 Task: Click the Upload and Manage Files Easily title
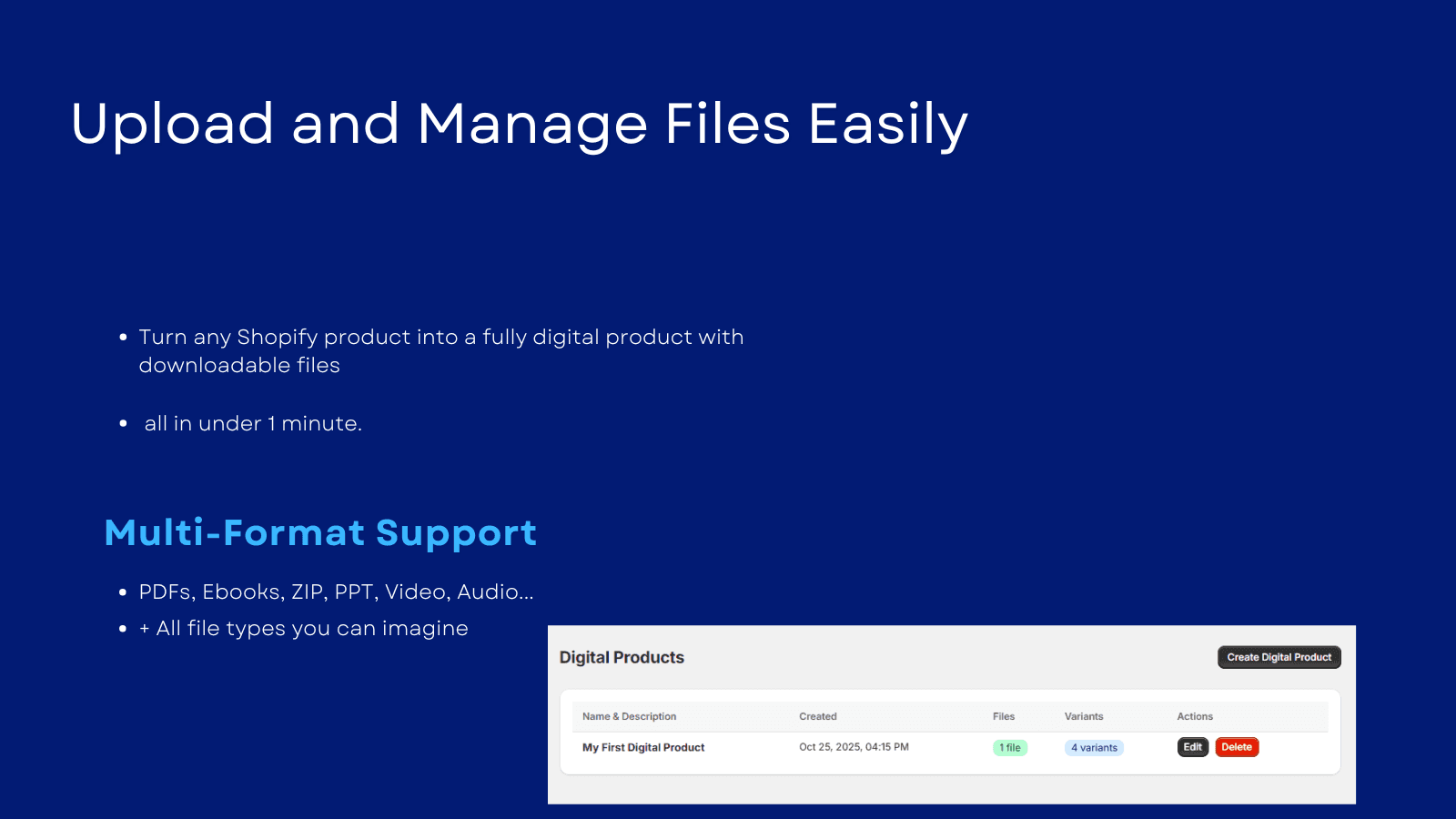(x=519, y=125)
